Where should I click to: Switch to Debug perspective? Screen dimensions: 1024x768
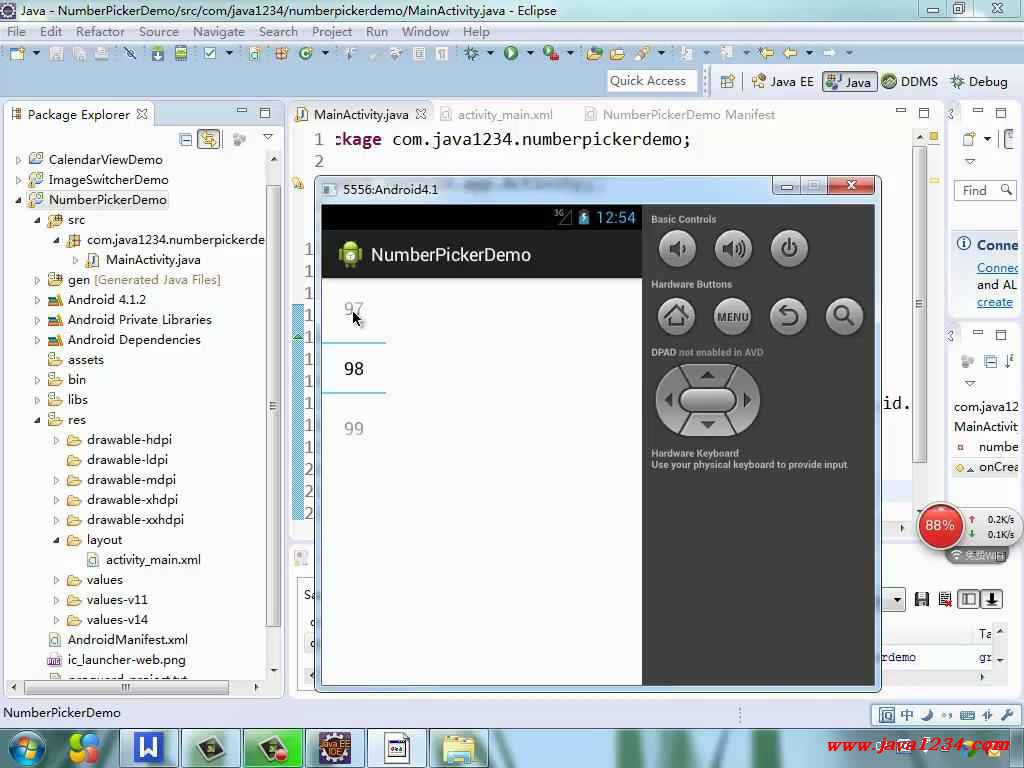pyautogui.click(x=979, y=82)
